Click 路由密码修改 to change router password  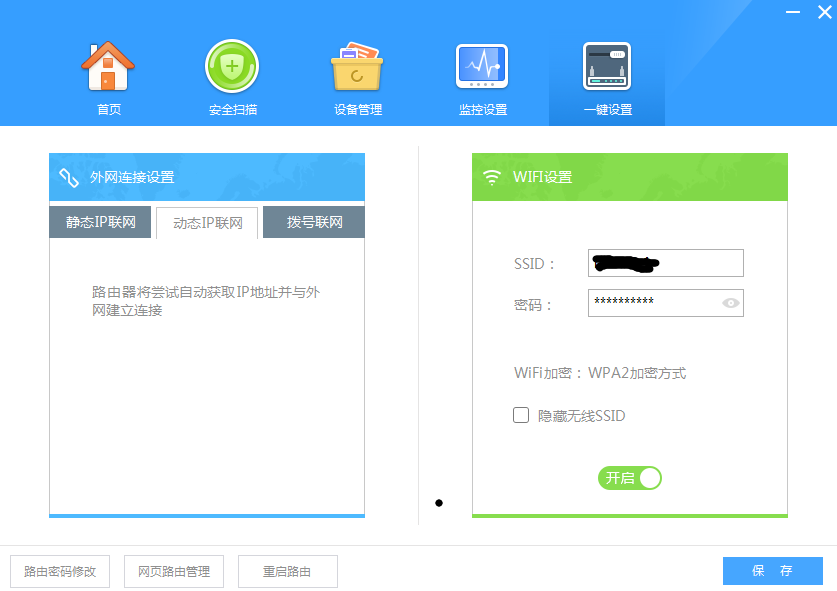[x=59, y=571]
